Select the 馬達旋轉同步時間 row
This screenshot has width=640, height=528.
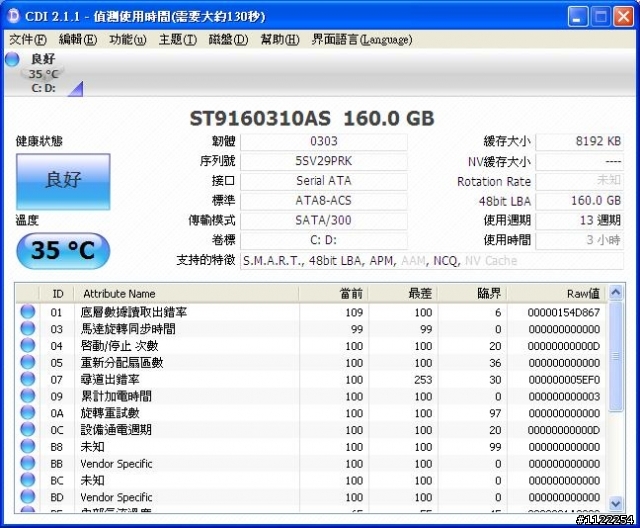(x=311, y=329)
